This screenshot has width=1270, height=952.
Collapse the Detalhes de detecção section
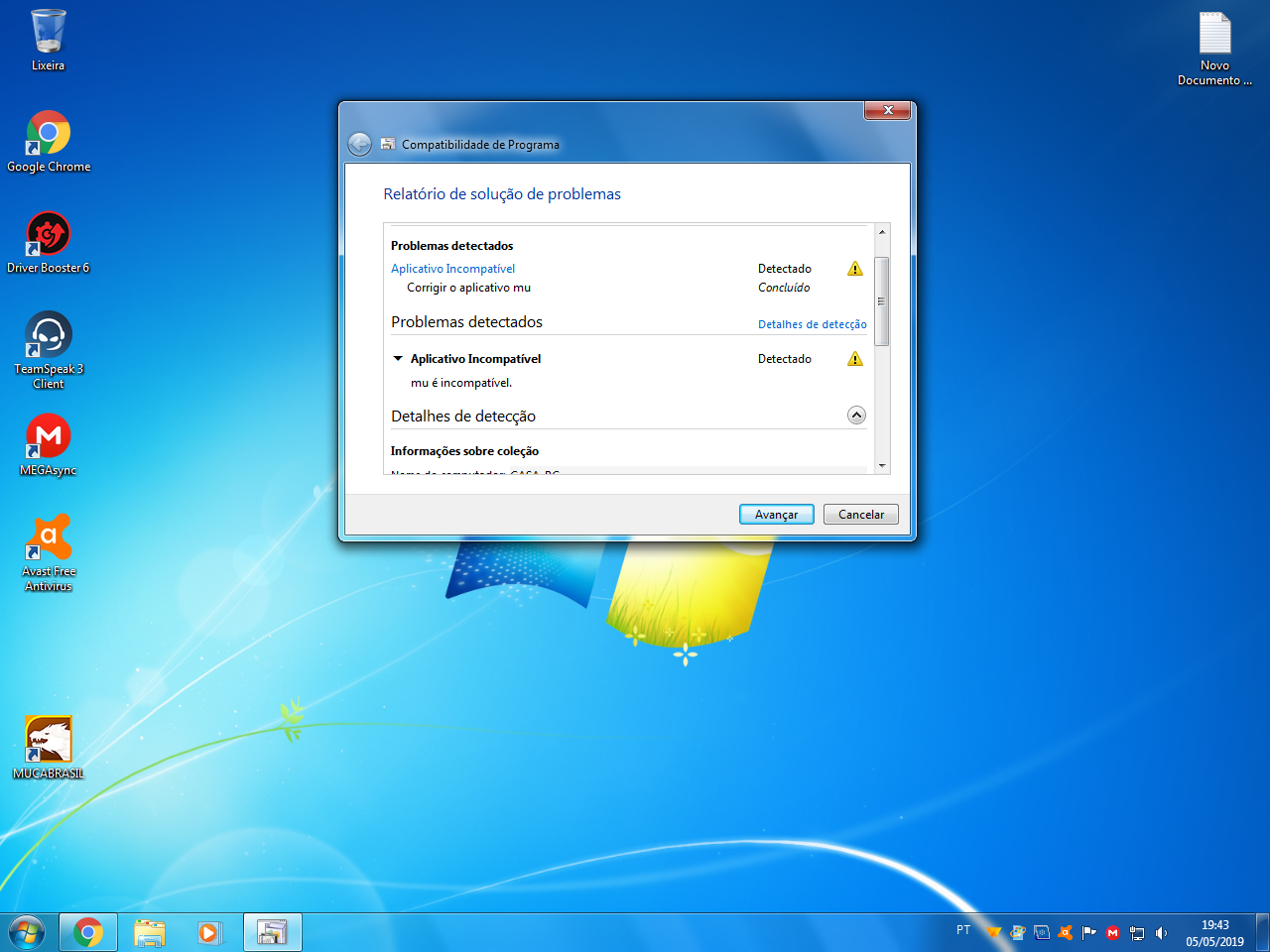click(x=856, y=416)
